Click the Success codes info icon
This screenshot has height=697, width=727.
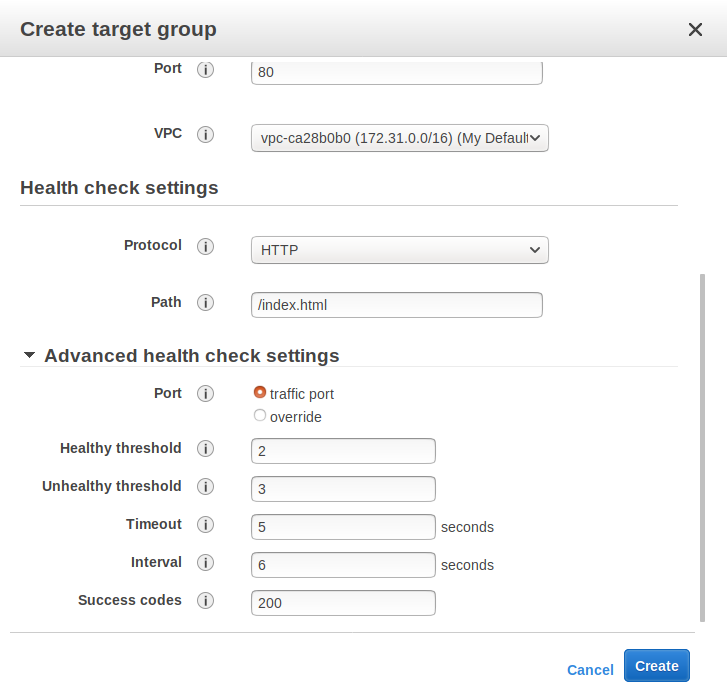click(205, 601)
